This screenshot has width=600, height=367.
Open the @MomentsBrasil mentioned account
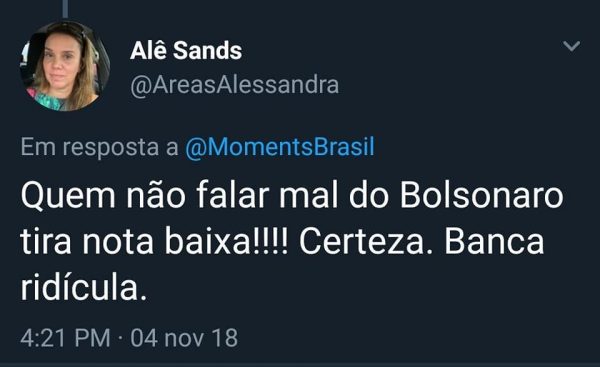280,147
